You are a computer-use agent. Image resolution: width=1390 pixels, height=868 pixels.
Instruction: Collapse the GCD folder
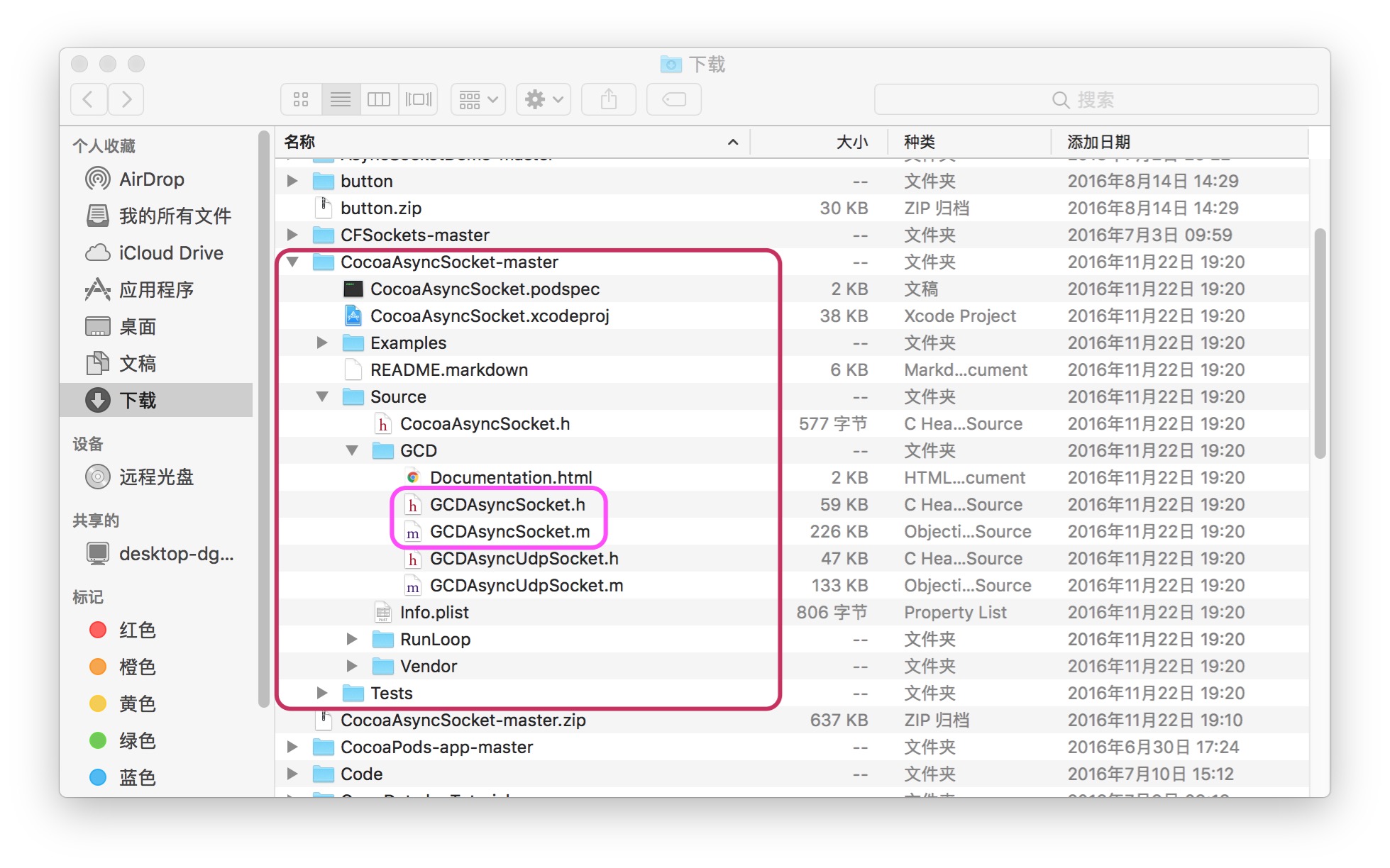pos(351,450)
